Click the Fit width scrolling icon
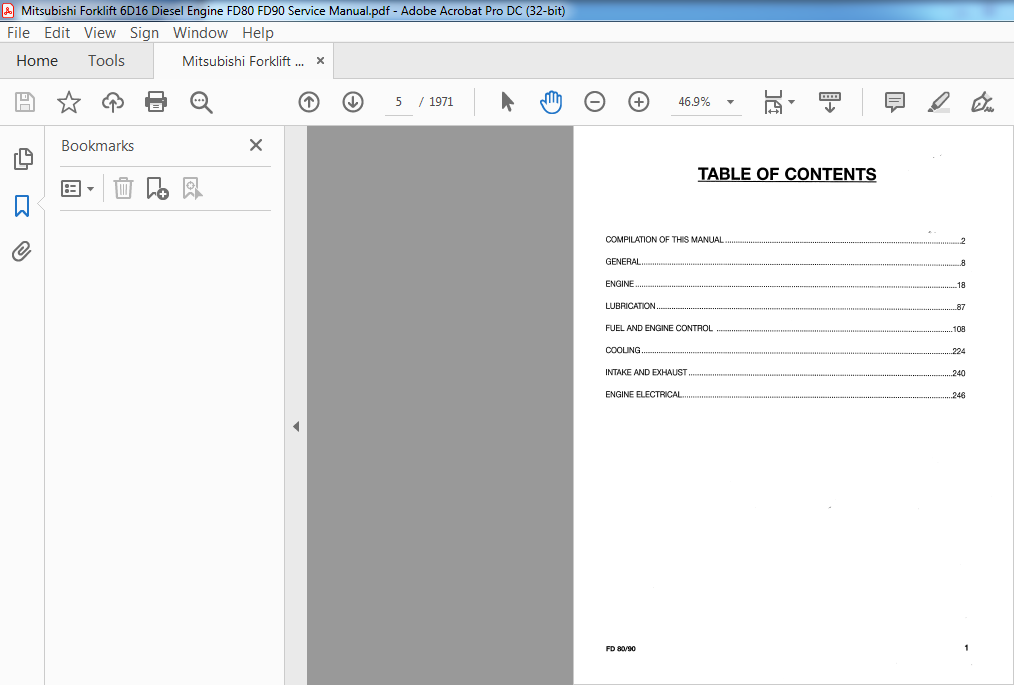 pos(773,102)
